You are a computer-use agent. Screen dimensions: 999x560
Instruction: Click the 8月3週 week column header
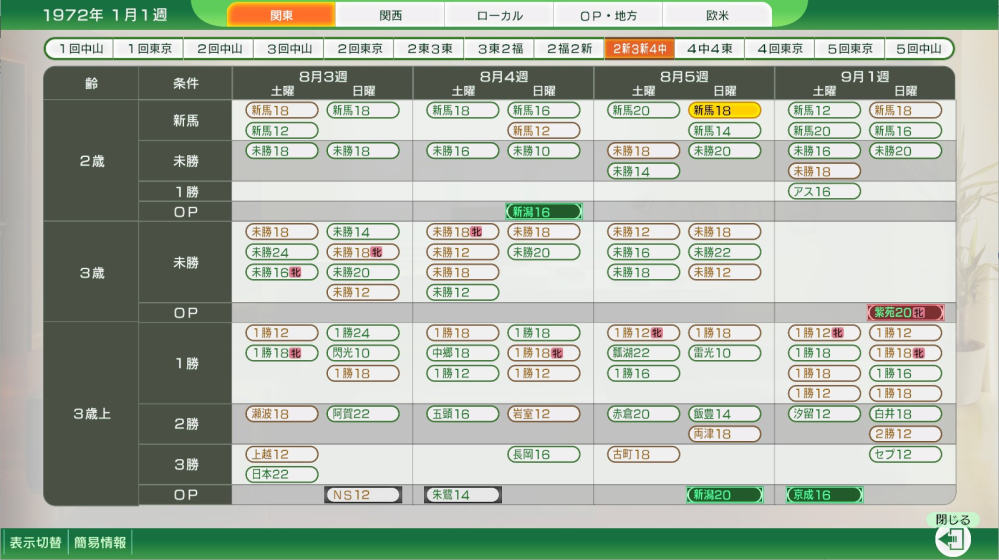[322, 76]
